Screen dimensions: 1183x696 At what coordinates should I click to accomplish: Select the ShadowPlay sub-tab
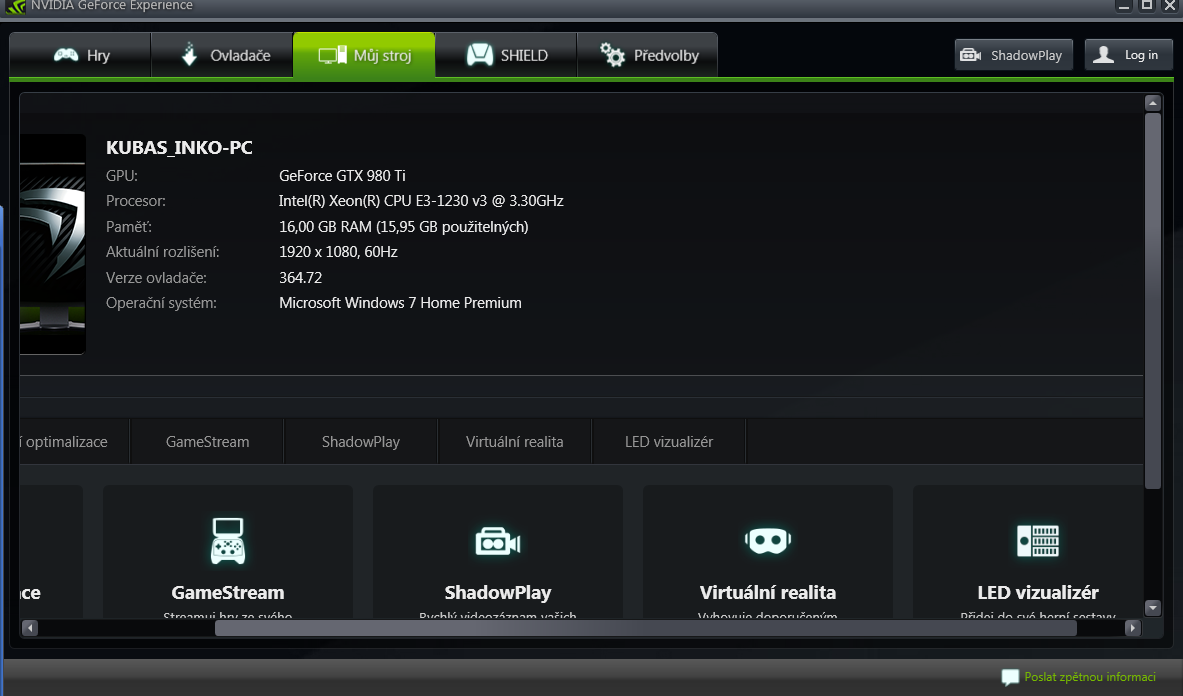[x=361, y=442]
